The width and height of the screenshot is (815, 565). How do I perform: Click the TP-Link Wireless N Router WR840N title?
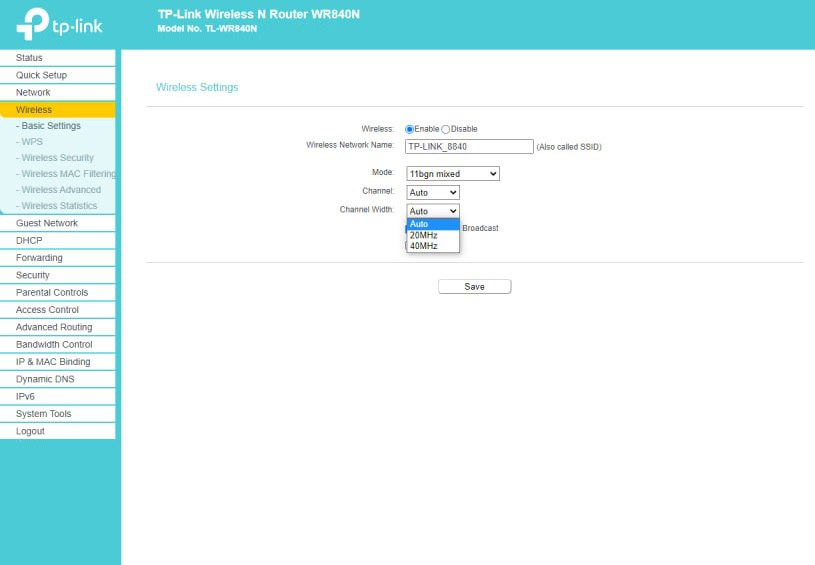(x=258, y=14)
